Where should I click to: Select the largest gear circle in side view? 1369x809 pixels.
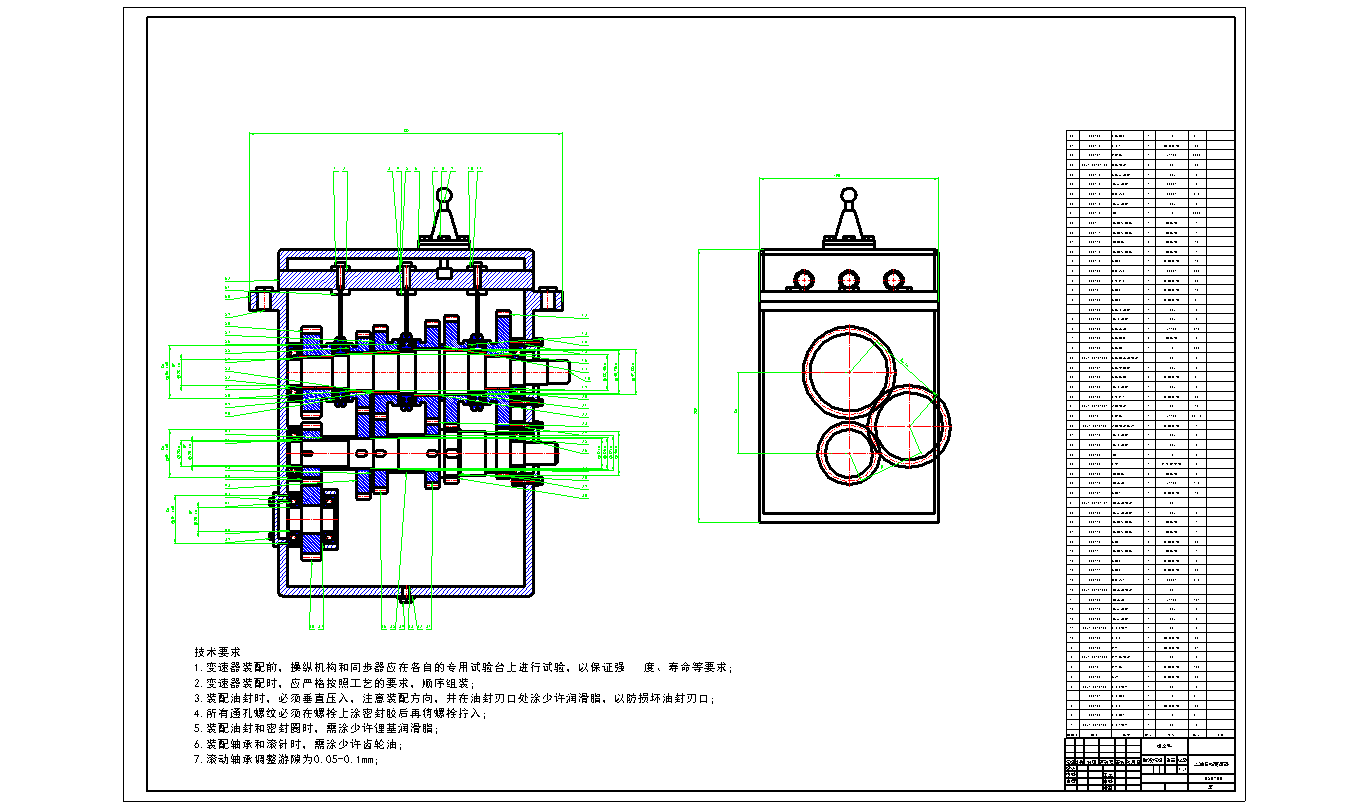tap(848, 371)
